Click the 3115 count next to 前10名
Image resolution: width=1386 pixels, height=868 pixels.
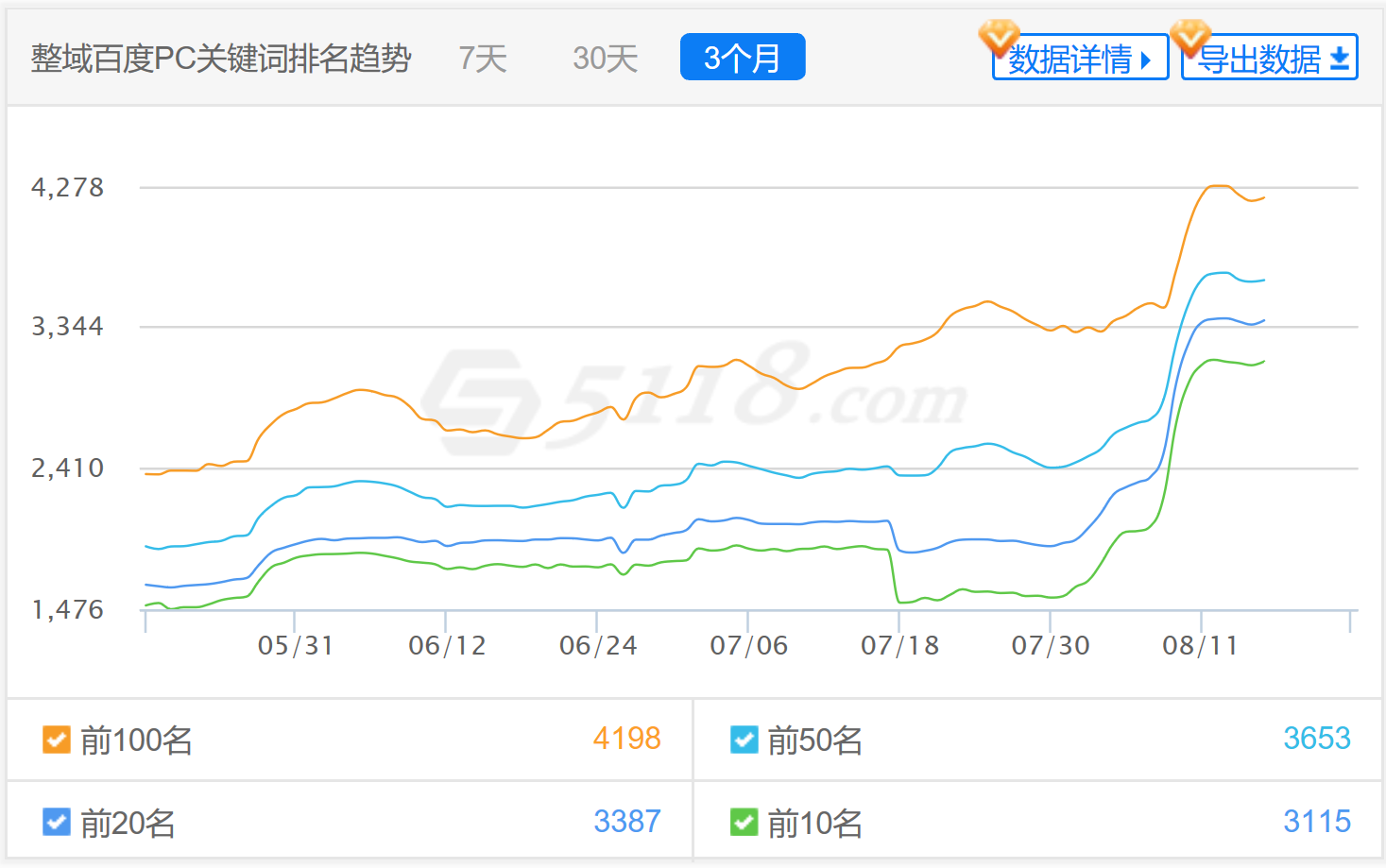1316,822
